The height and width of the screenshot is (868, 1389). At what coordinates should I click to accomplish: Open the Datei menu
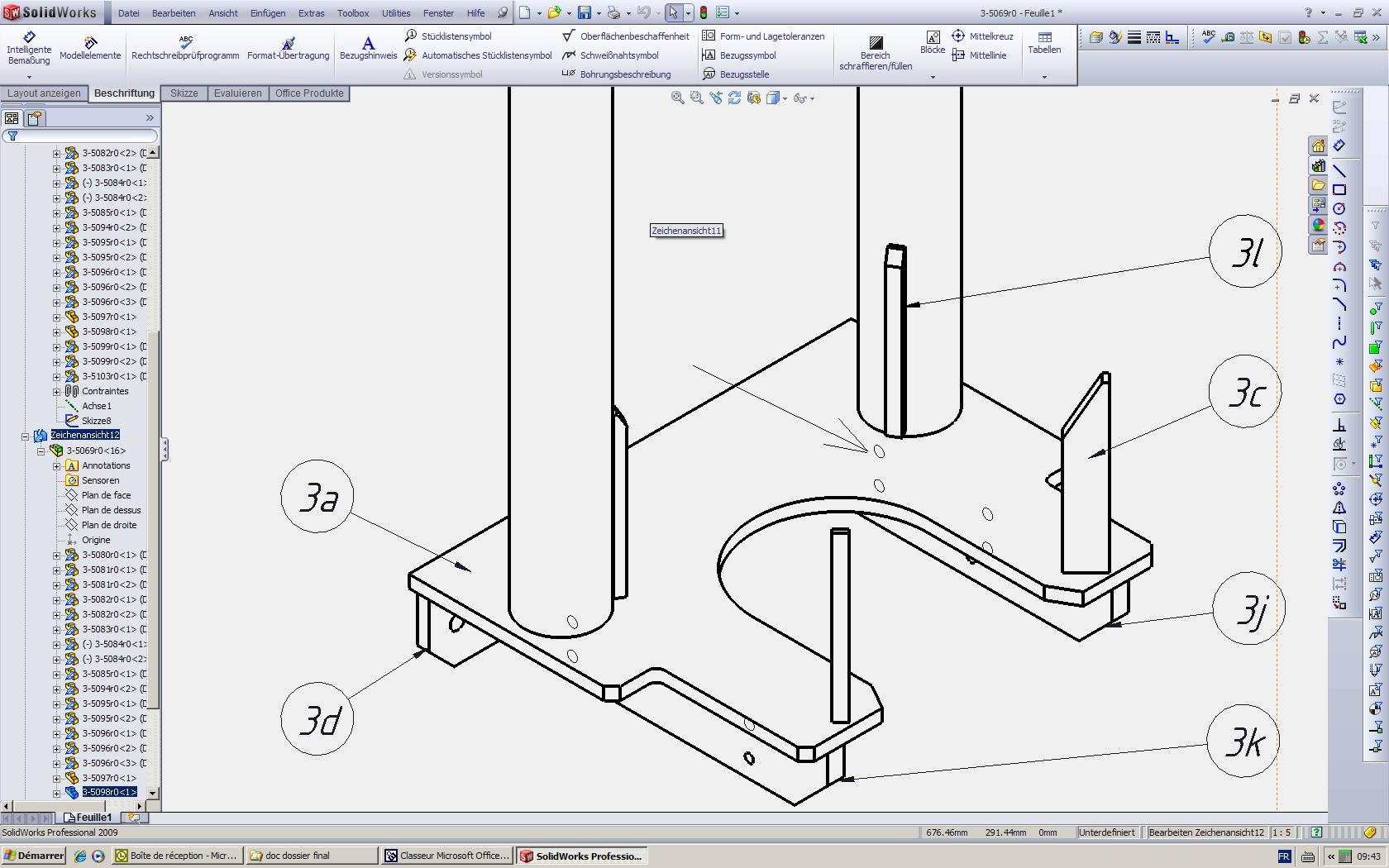point(128,13)
